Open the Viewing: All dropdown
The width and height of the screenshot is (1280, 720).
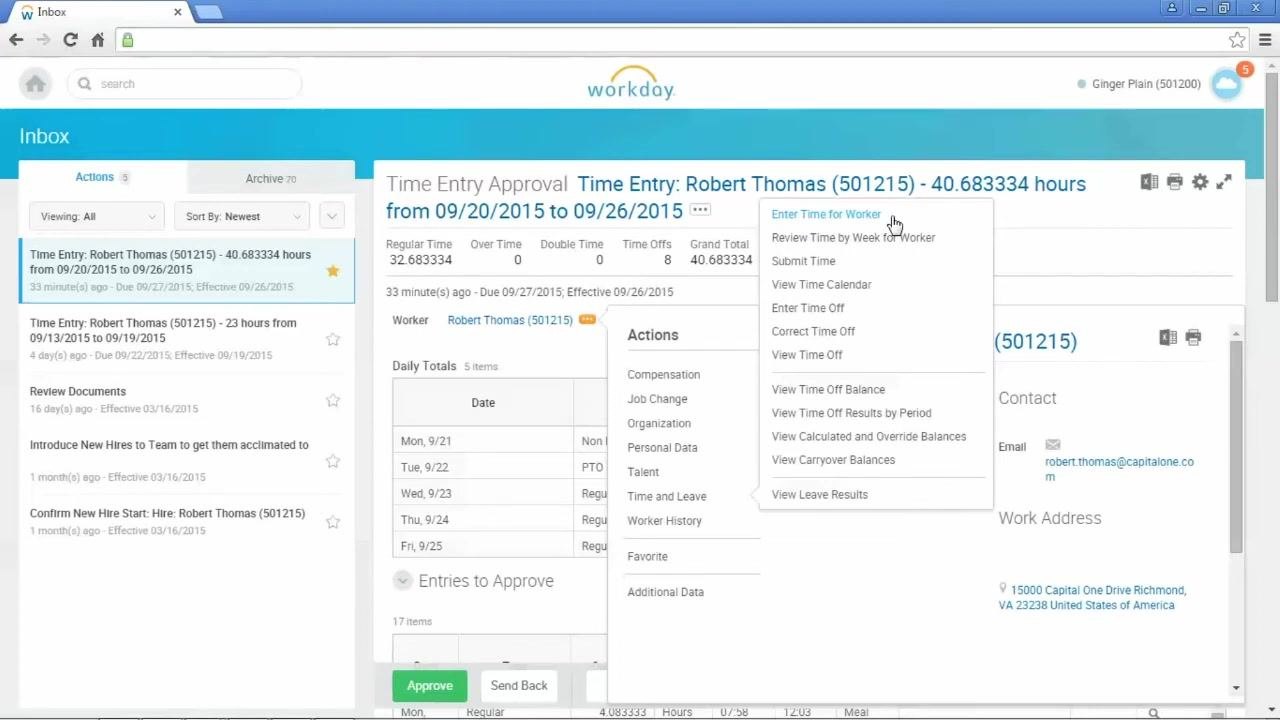pos(97,216)
